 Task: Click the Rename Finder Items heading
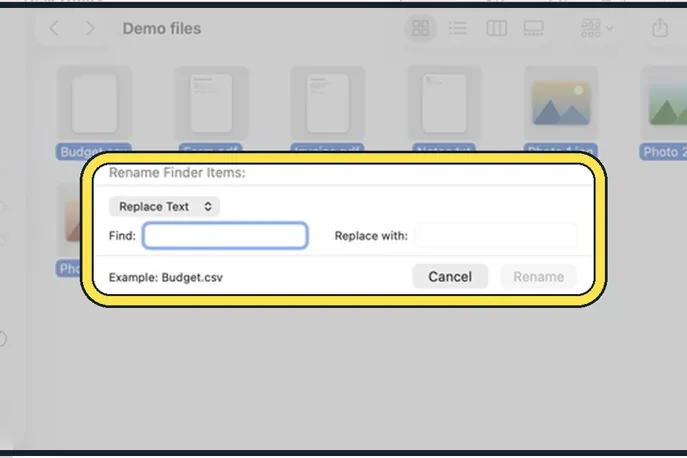[x=177, y=173]
